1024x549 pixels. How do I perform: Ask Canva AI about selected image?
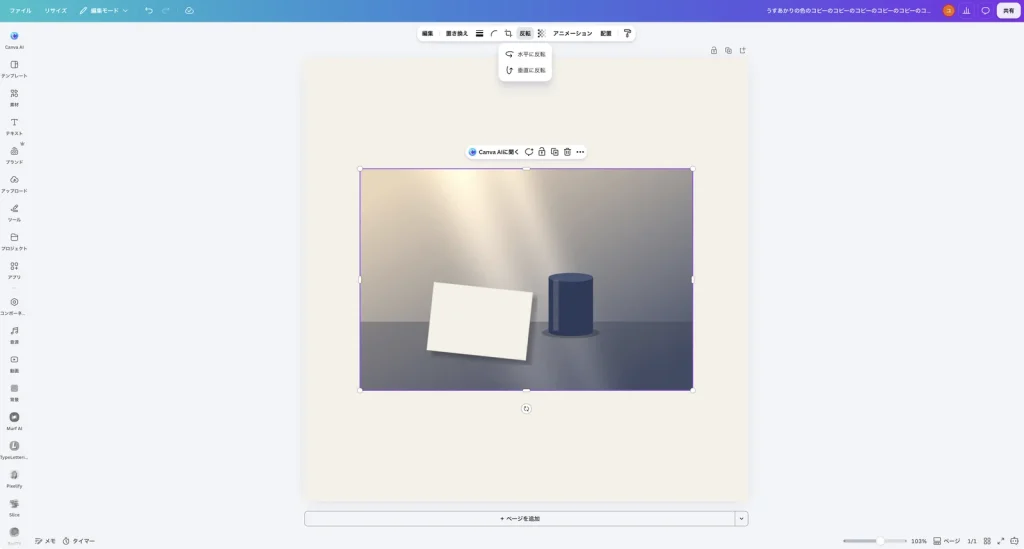494,152
